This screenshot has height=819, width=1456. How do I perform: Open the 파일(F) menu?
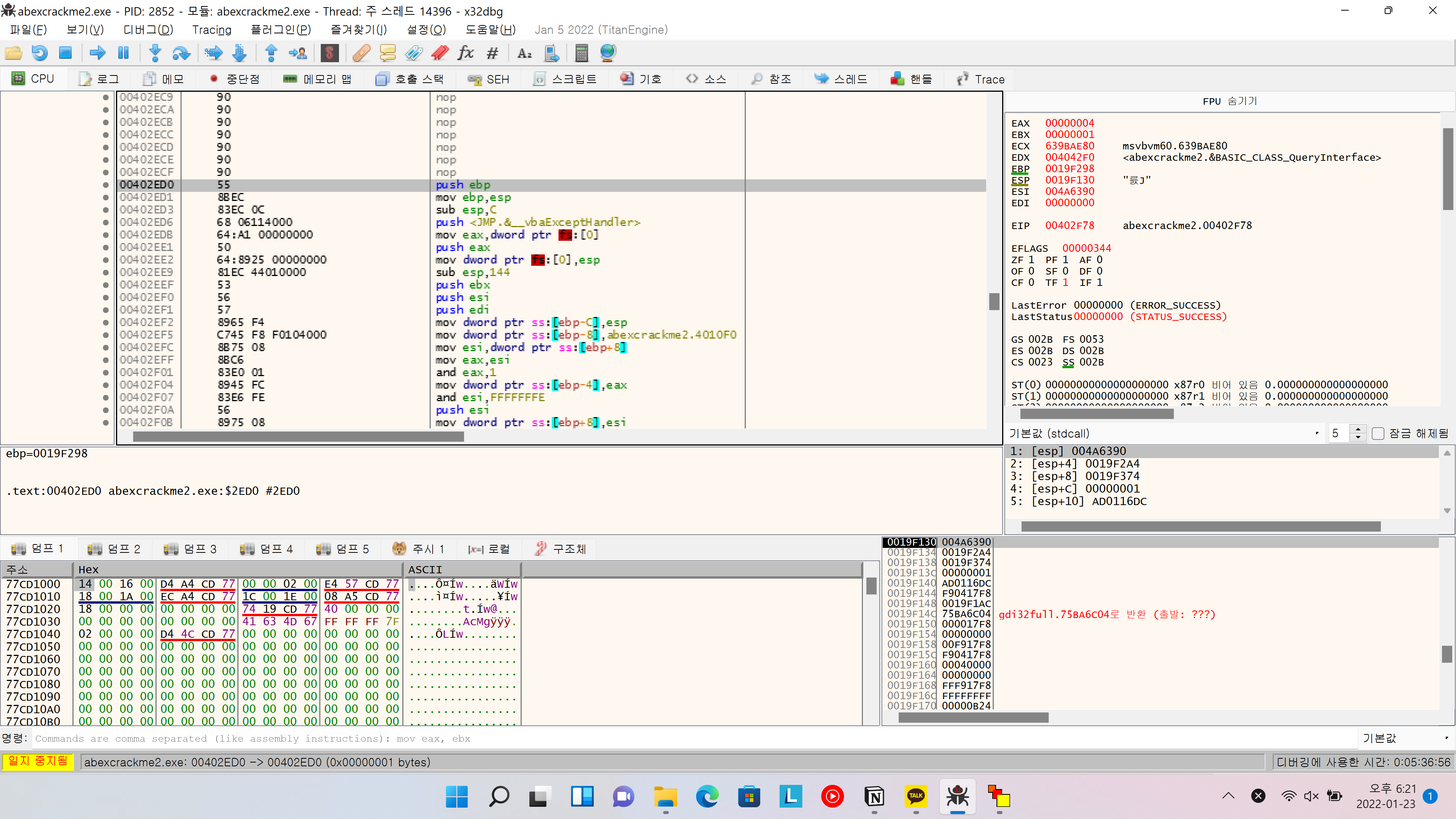click(28, 30)
